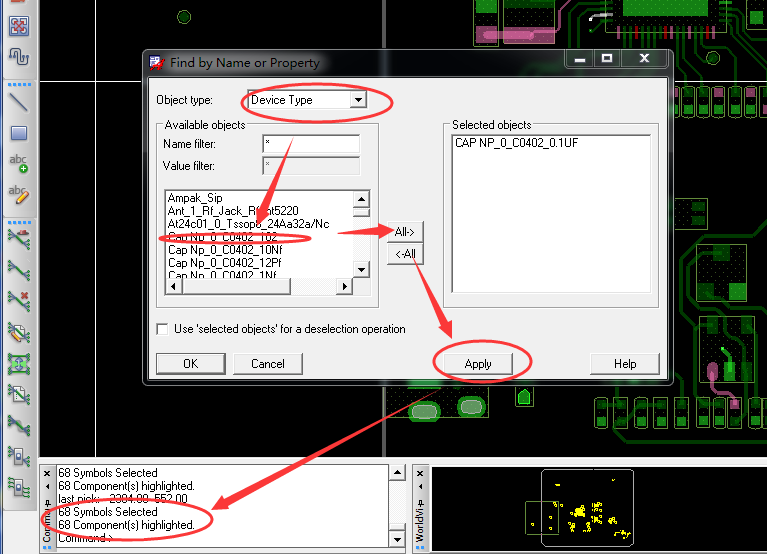Click the <-All button
Image resolution: width=767 pixels, height=554 pixels.
pos(405,254)
